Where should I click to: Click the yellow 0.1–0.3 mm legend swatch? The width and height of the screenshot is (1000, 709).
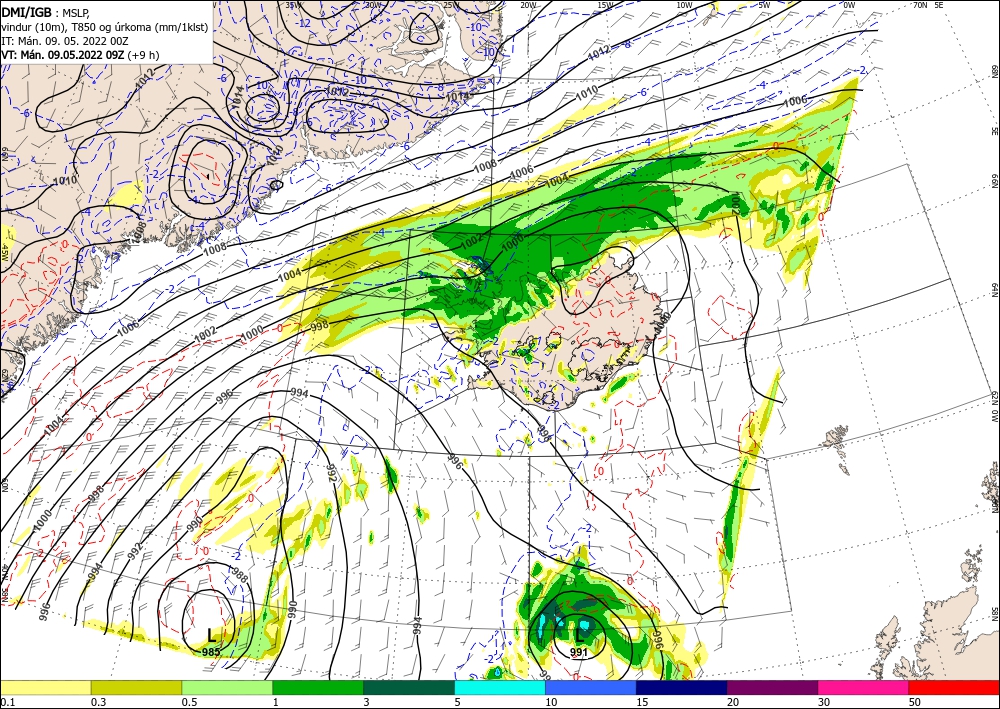point(45,688)
